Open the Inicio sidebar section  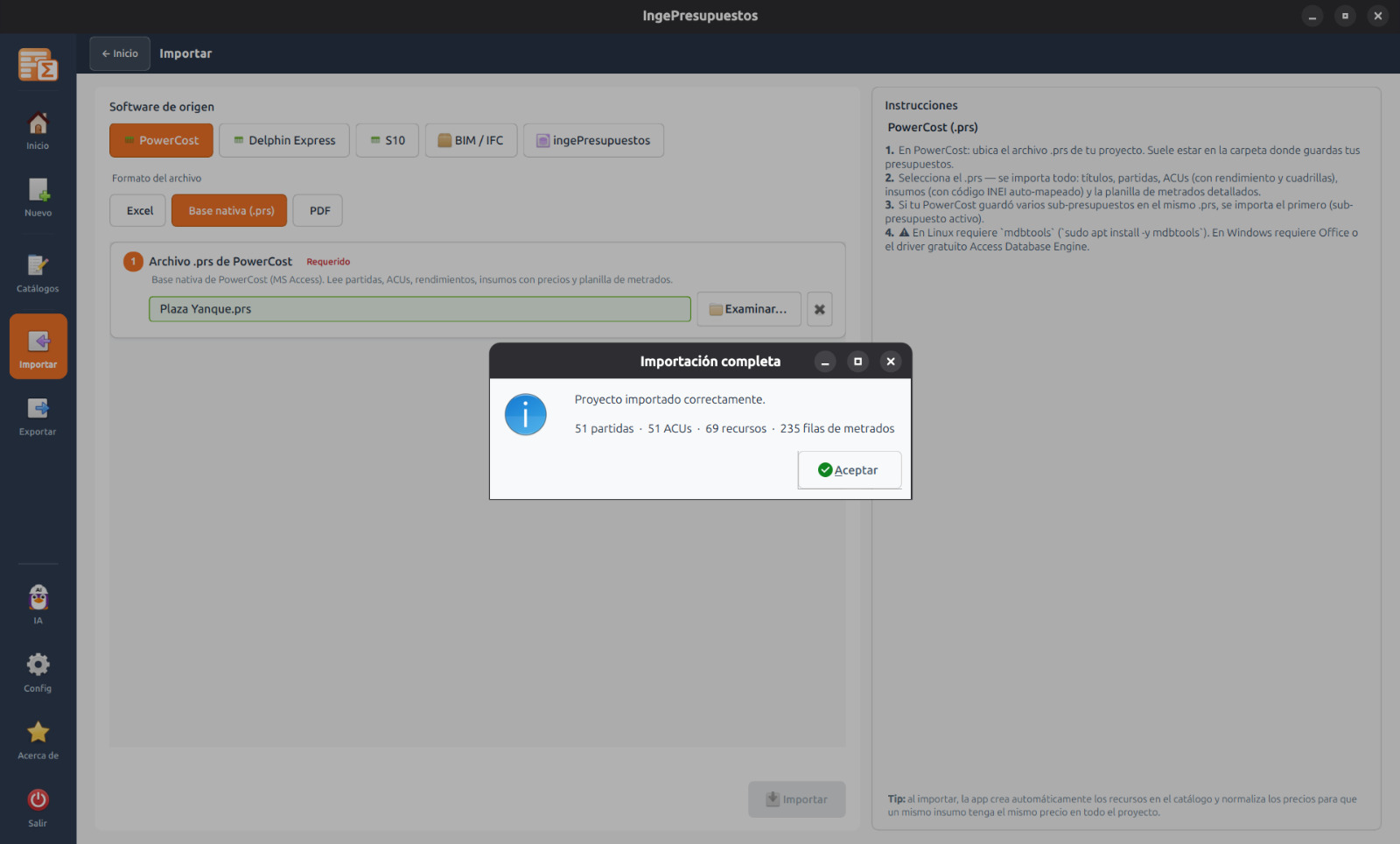click(38, 131)
